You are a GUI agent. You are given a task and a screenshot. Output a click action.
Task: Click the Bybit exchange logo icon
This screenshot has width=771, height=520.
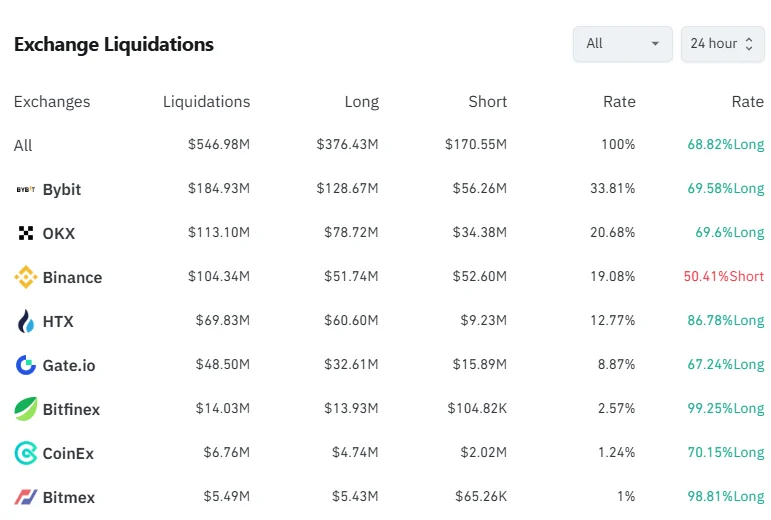point(26,190)
